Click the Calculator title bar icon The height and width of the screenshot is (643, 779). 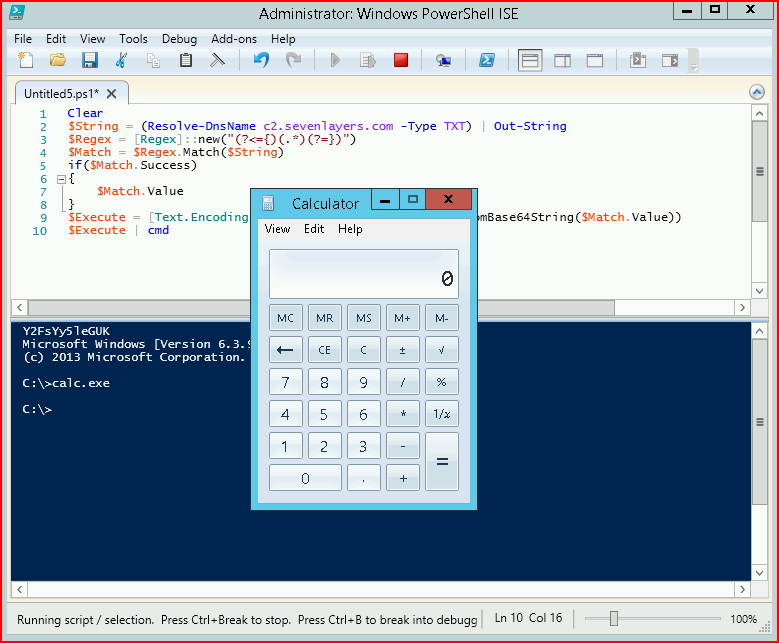click(x=268, y=203)
